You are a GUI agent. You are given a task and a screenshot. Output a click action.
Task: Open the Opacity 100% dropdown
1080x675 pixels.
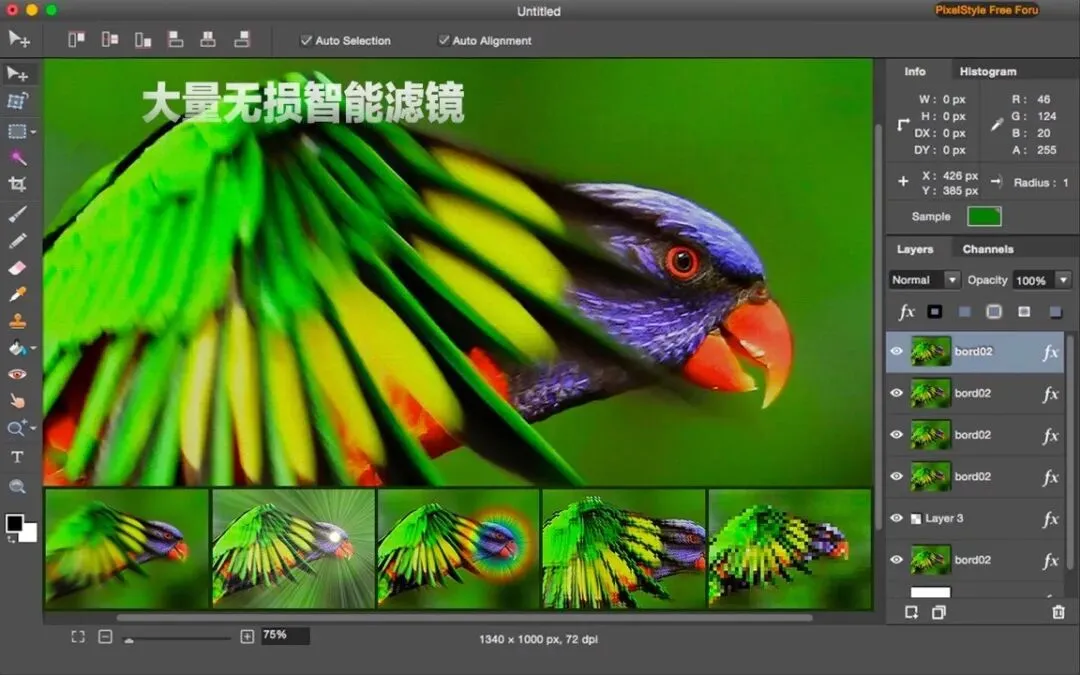click(x=1043, y=280)
